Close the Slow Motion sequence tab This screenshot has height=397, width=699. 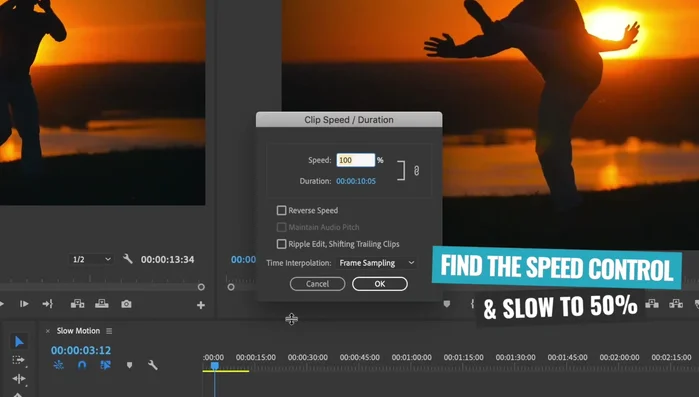point(48,331)
